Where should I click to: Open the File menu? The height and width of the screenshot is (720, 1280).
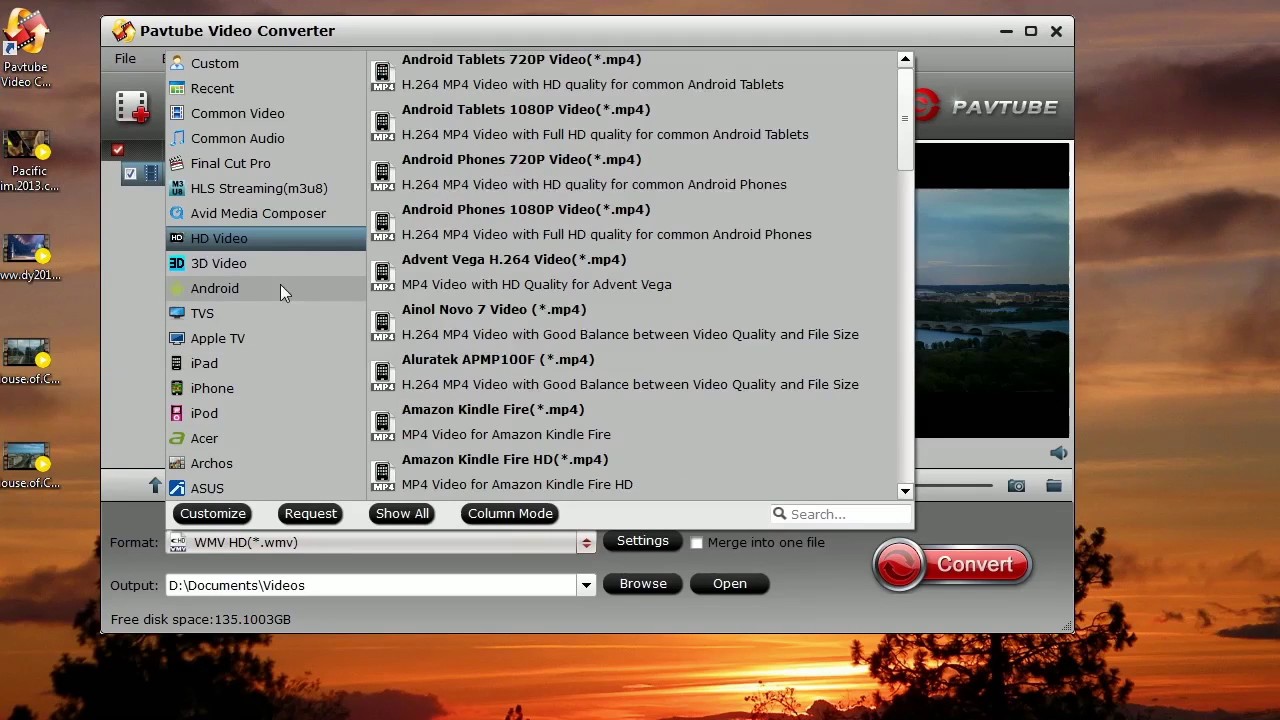pyautogui.click(x=125, y=59)
